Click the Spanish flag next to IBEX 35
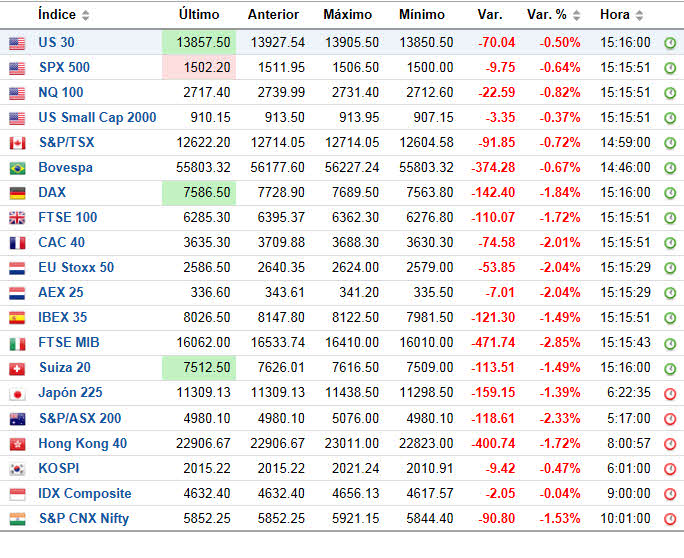This screenshot has width=684, height=558. click(17, 318)
